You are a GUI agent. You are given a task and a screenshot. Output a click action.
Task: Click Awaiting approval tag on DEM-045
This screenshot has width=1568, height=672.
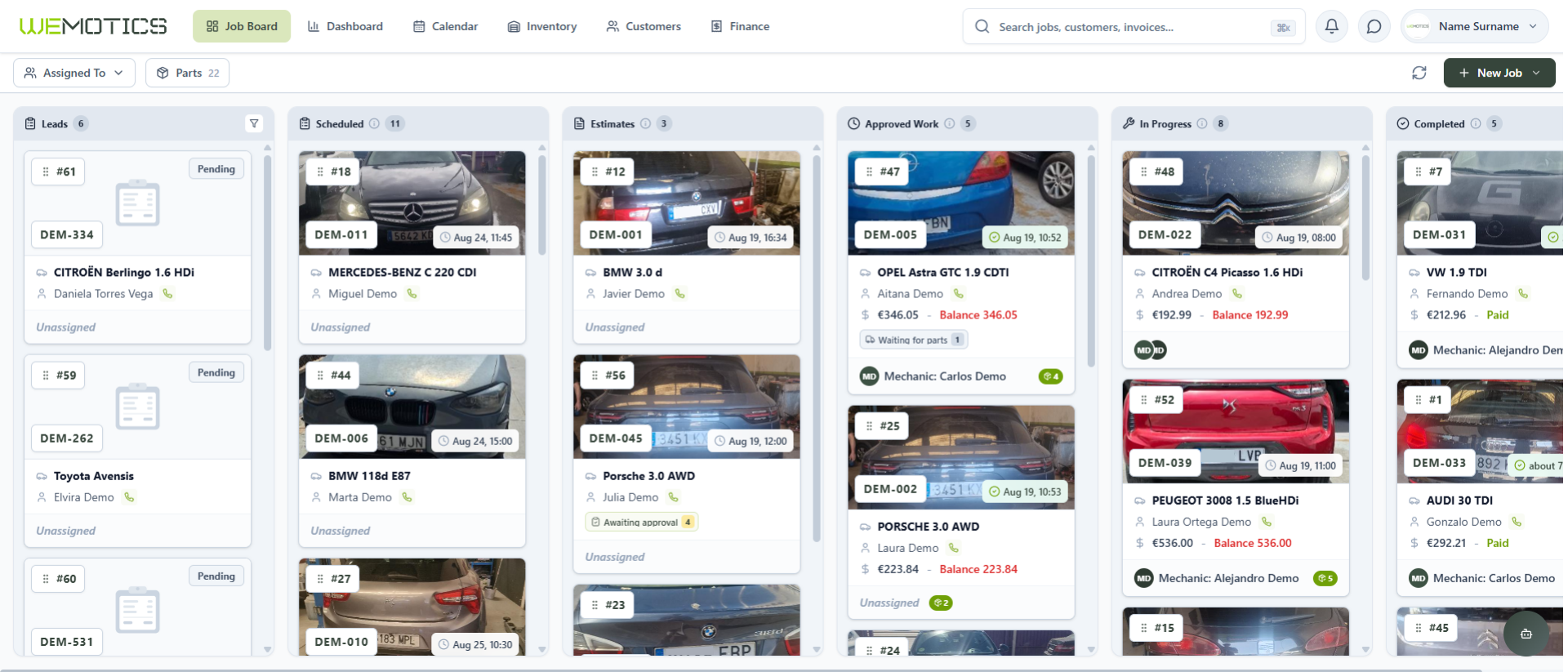641,522
